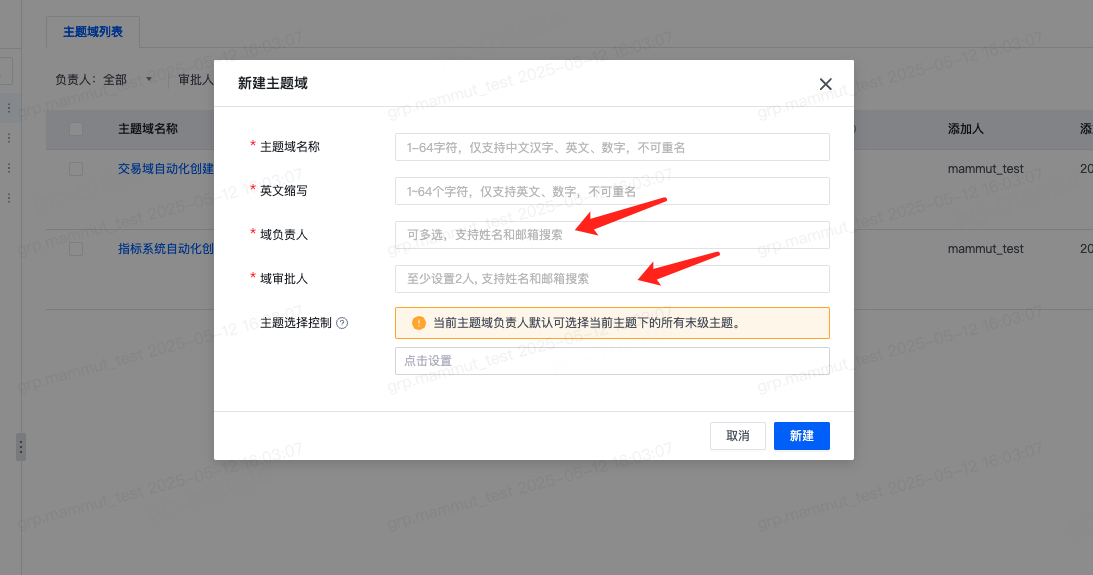Click the 添加人 column header
Screen dimensions: 1093x575
(965, 129)
